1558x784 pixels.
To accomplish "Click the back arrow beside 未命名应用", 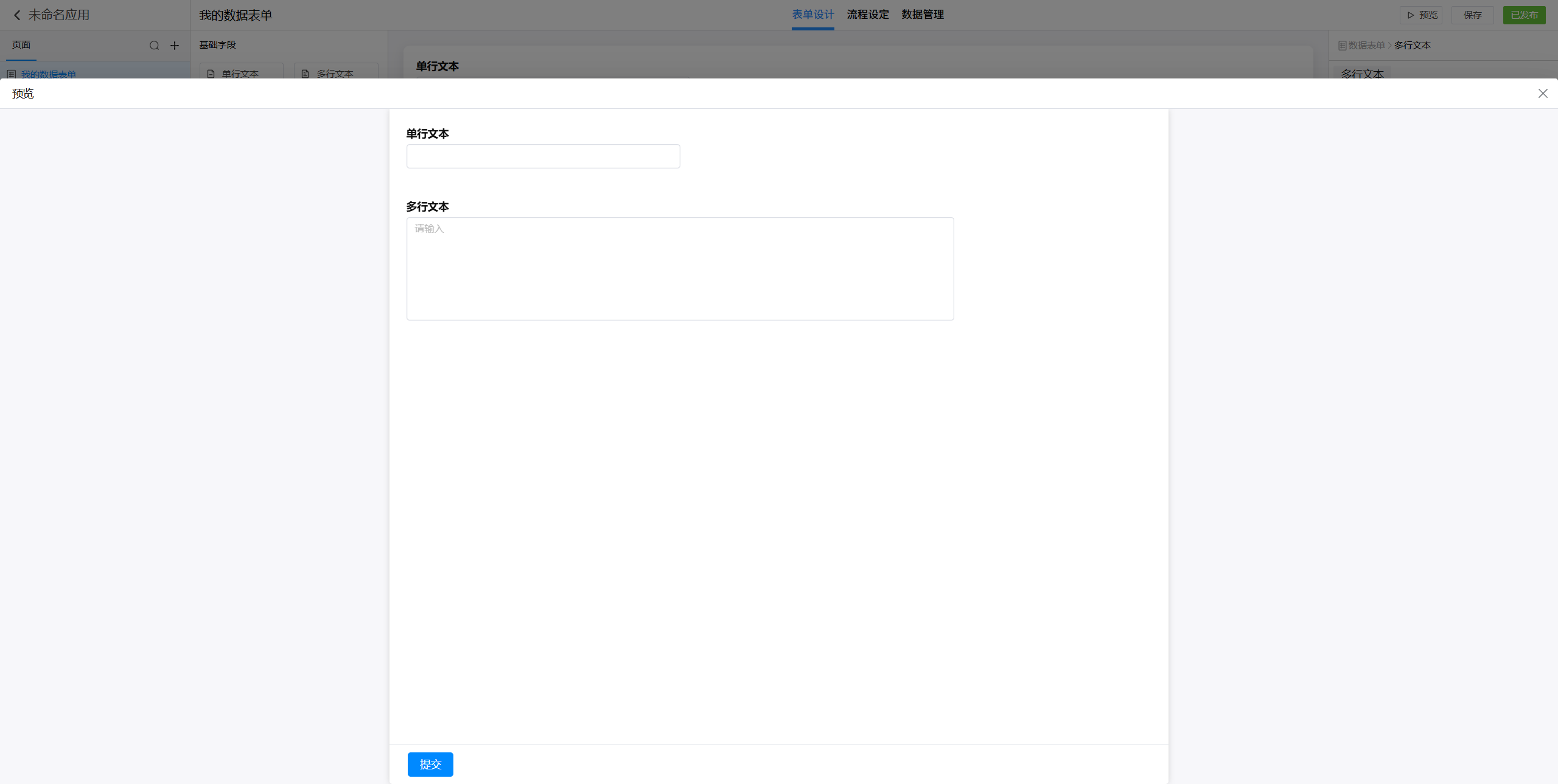I will pos(17,15).
